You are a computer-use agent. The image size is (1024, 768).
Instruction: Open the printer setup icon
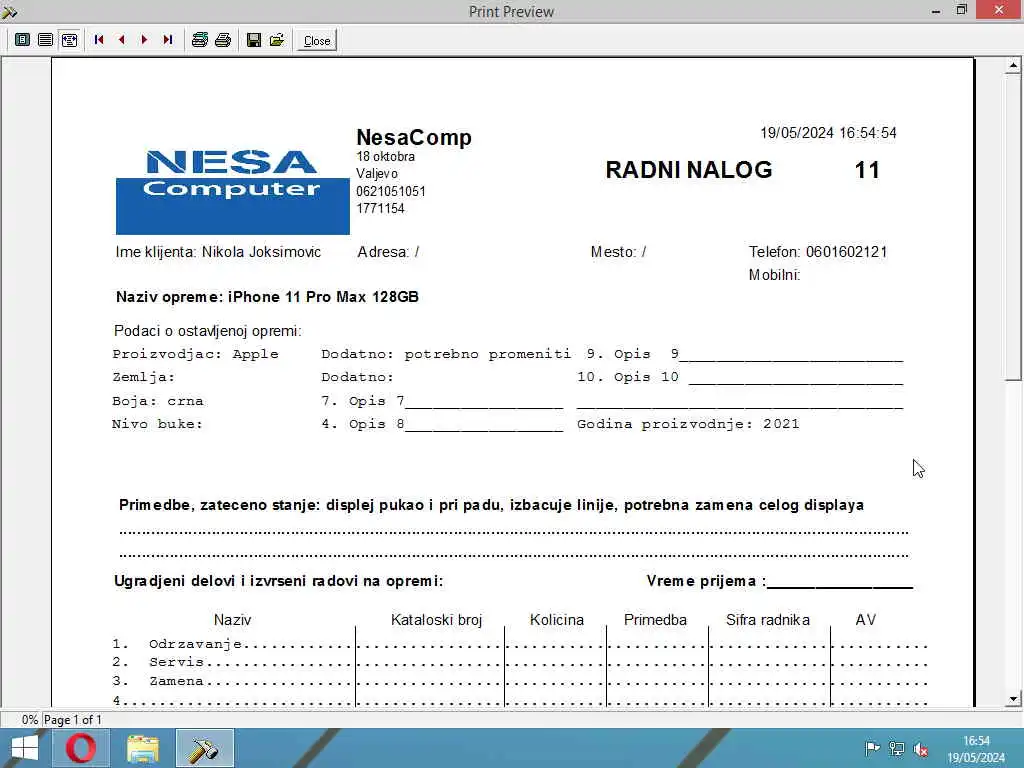[200, 40]
